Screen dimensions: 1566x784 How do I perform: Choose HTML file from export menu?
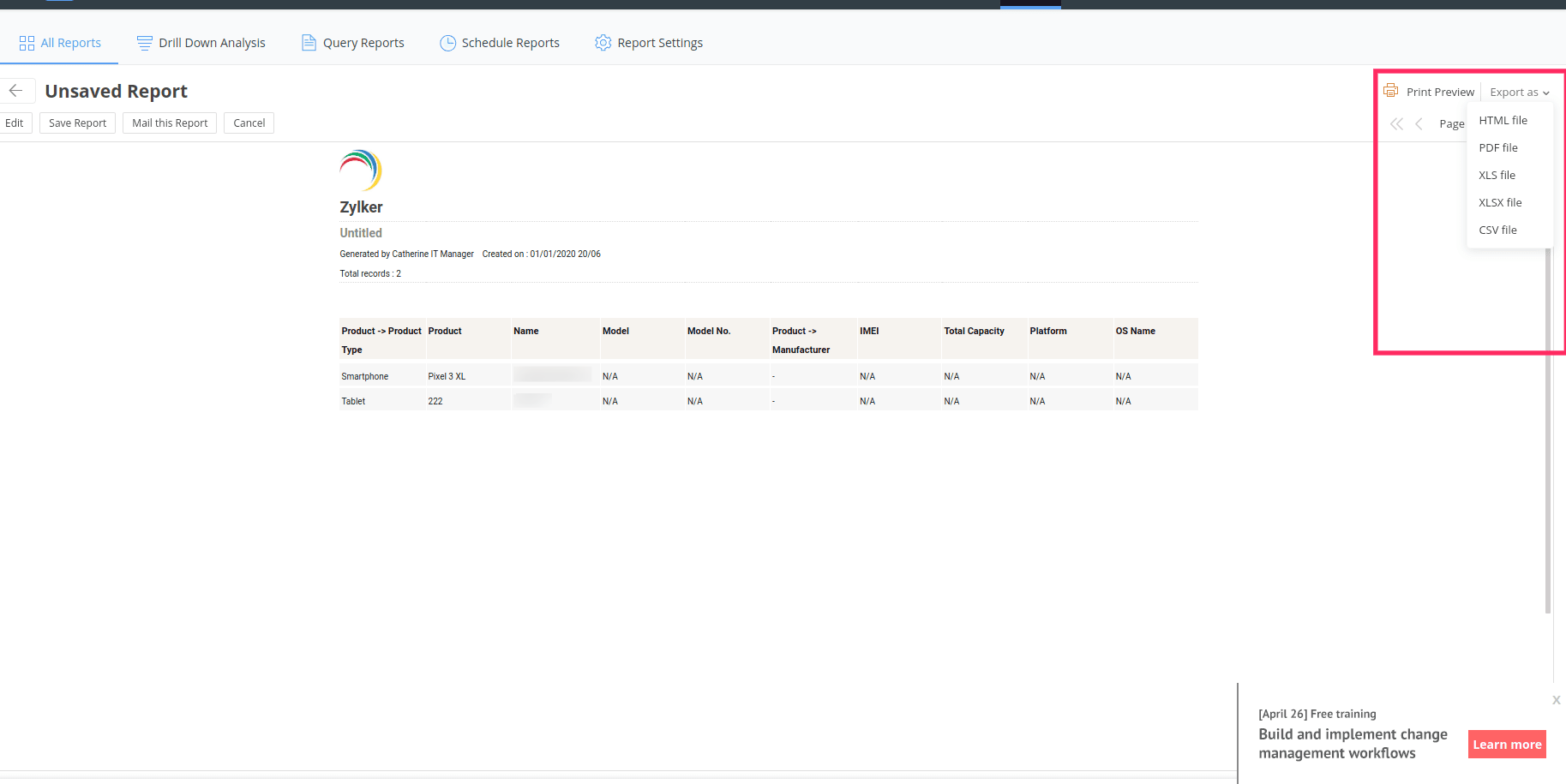click(x=1503, y=121)
